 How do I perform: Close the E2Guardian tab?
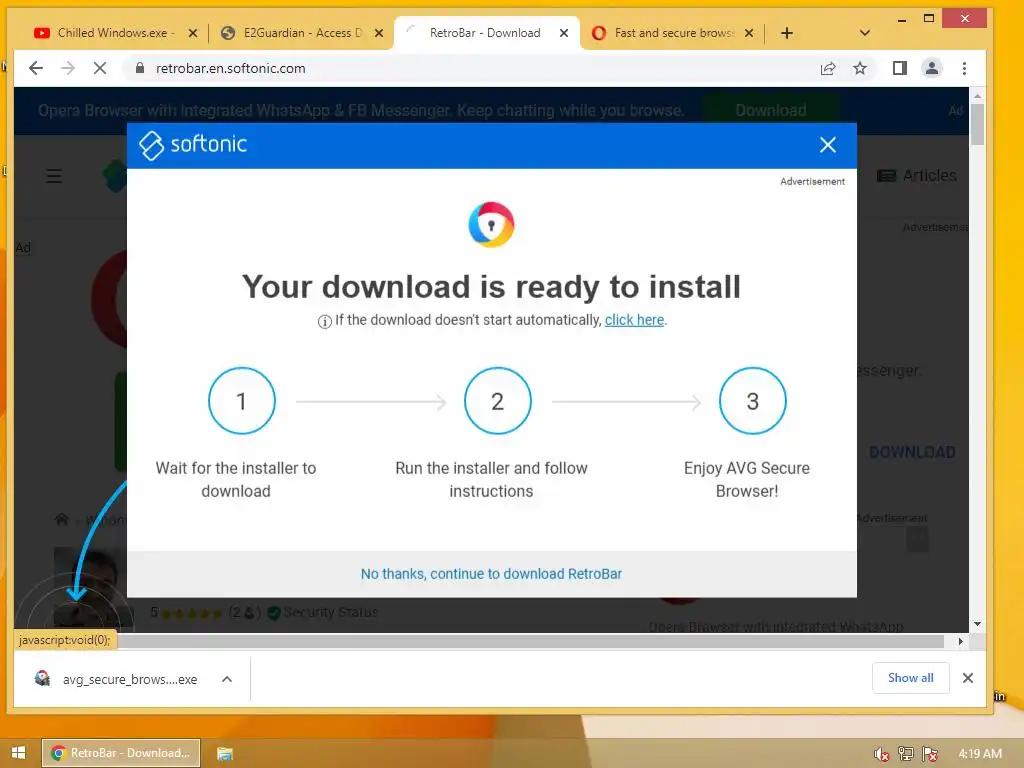(x=379, y=33)
